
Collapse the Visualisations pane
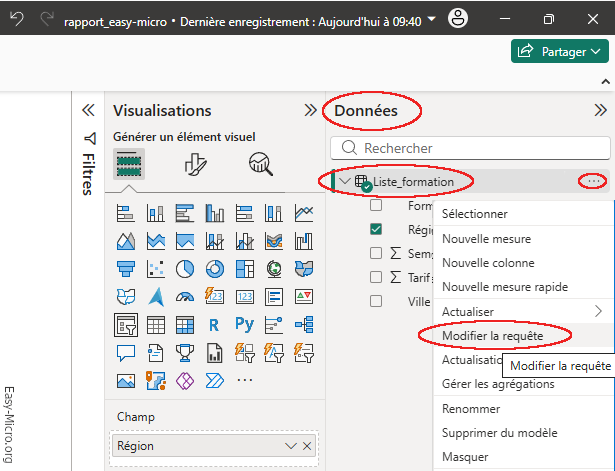point(310,111)
